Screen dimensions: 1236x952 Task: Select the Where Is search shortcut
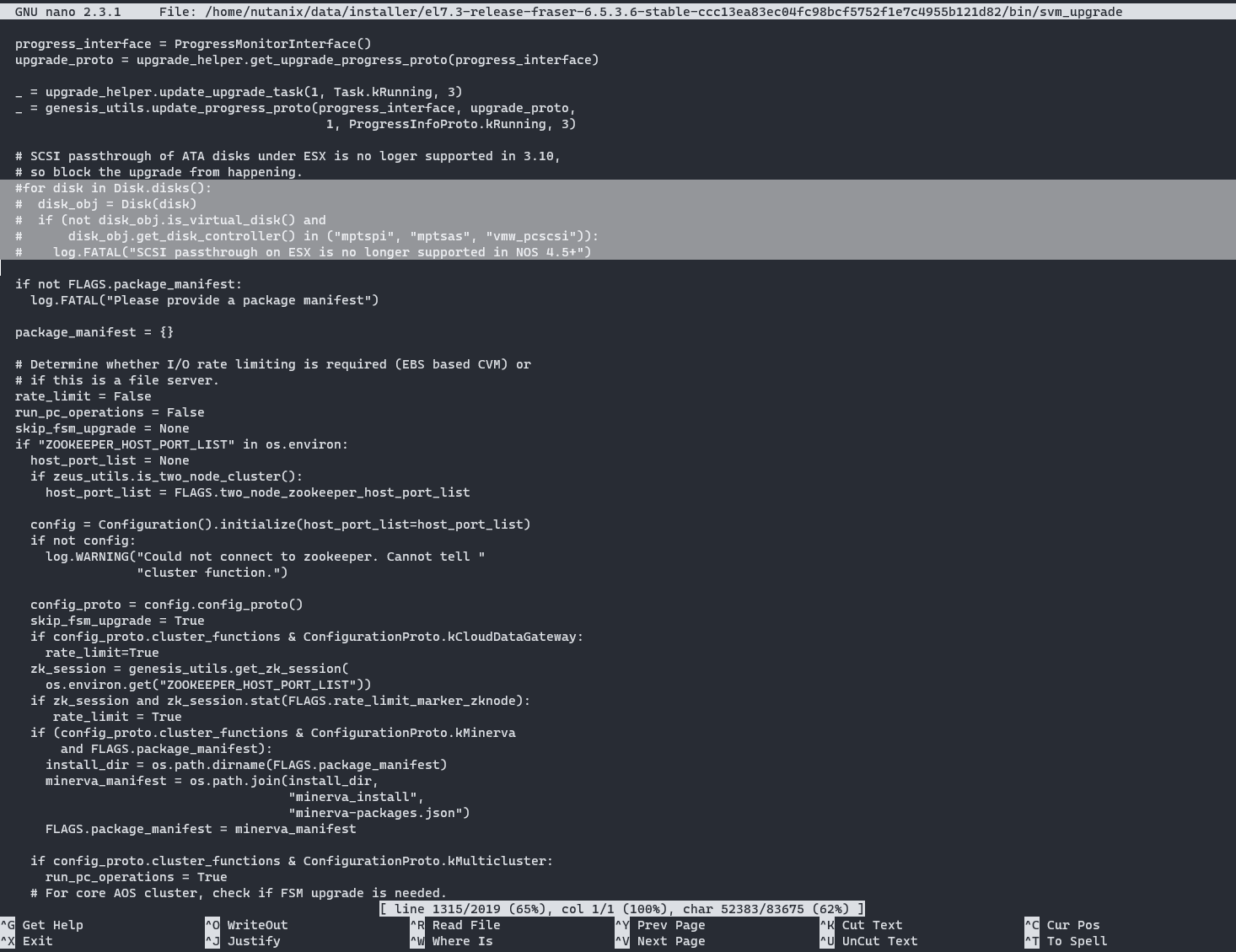[x=462, y=941]
